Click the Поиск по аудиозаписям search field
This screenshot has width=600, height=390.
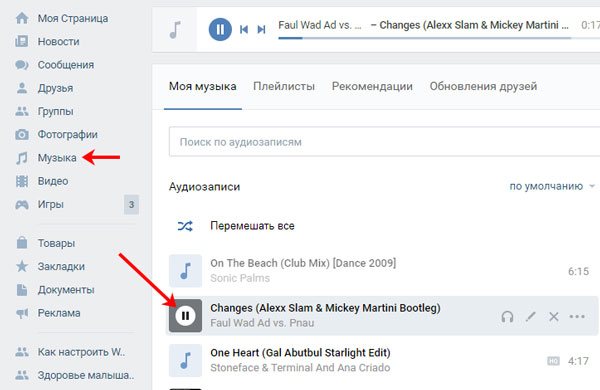pos(384,142)
